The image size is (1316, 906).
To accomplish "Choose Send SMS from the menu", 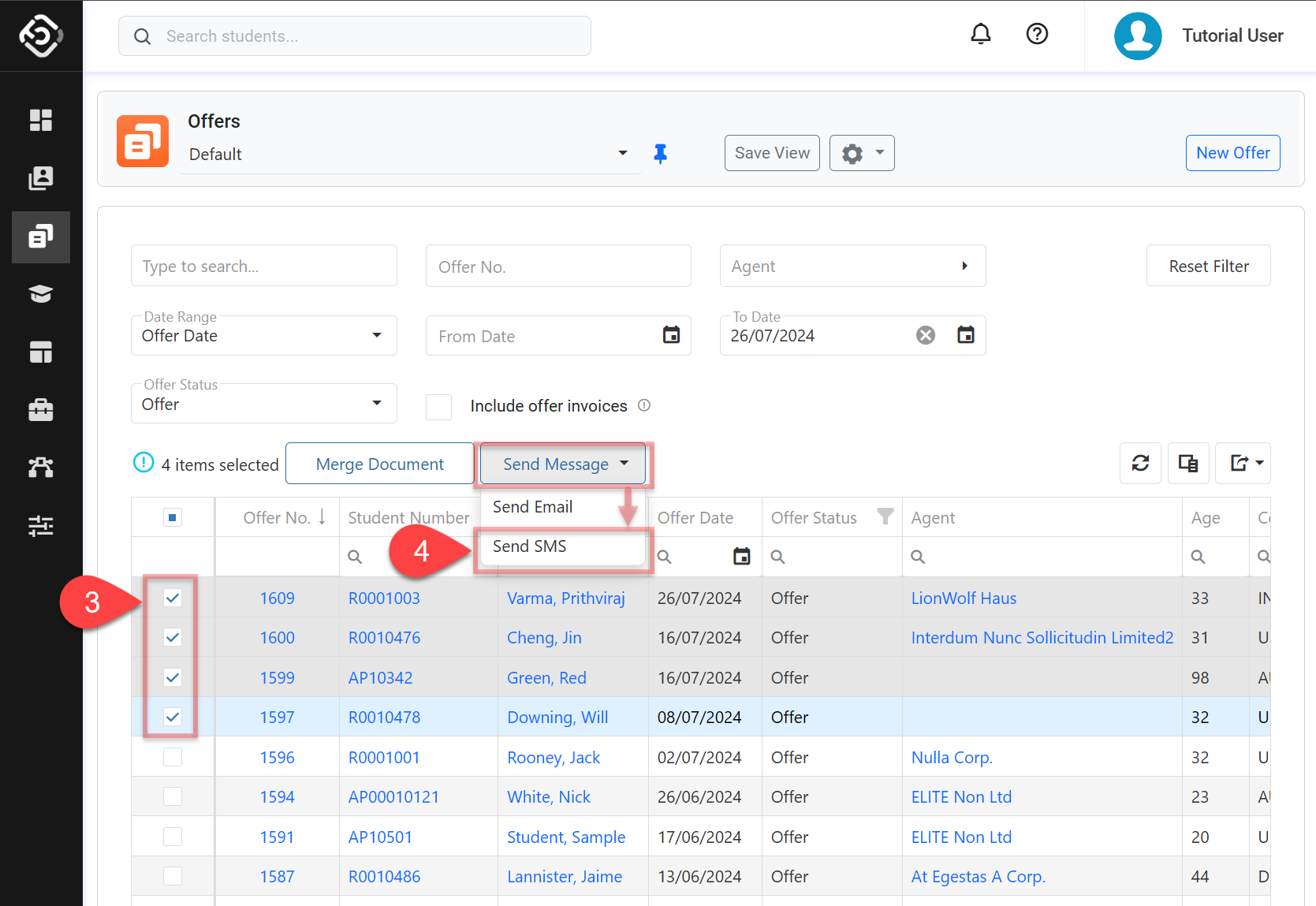I will 529,546.
